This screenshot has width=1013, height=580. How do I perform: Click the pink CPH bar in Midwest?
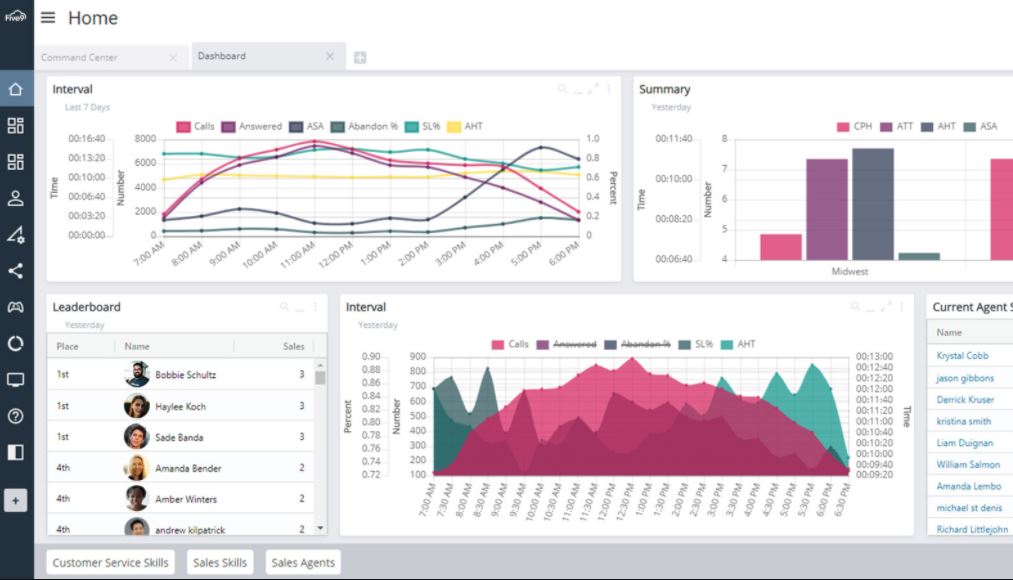point(780,247)
